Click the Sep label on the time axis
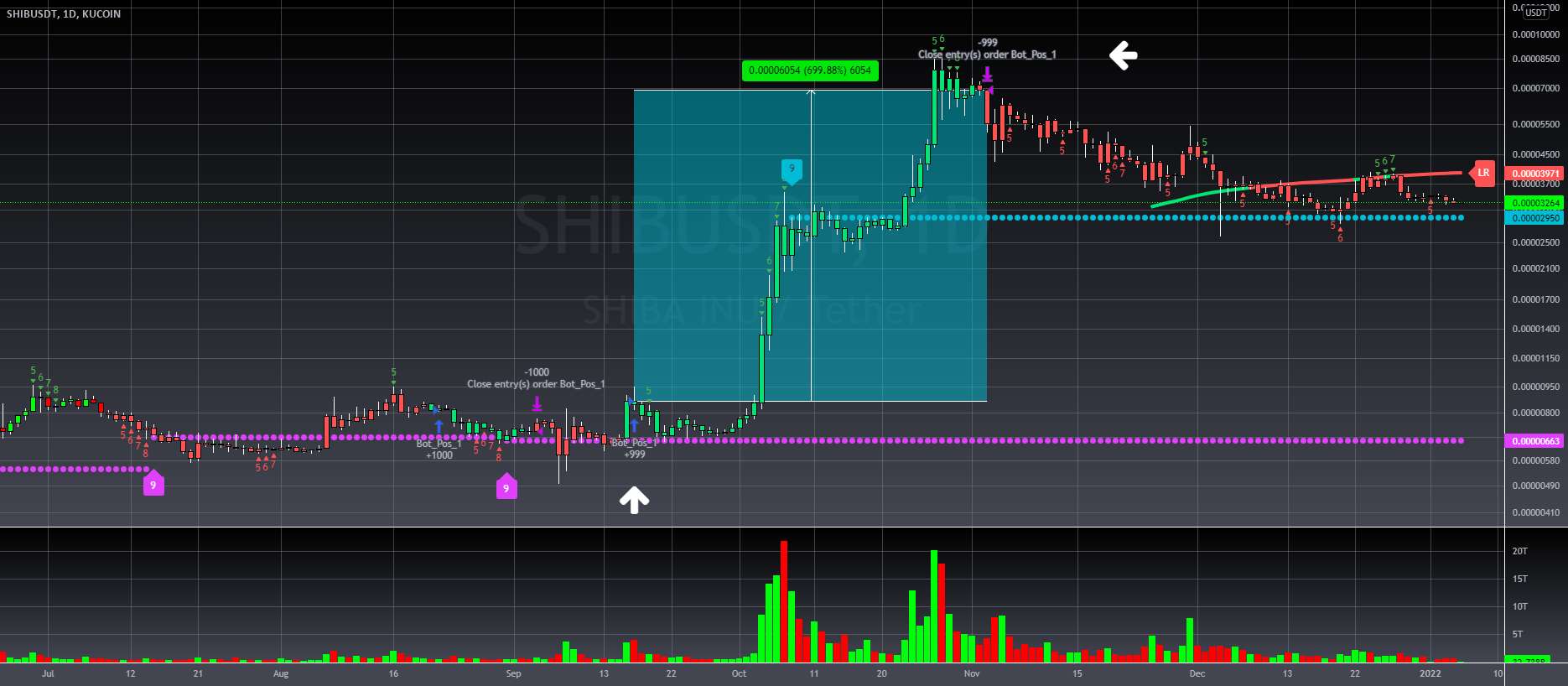Viewport: 1568px width, 686px height. click(x=513, y=673)
